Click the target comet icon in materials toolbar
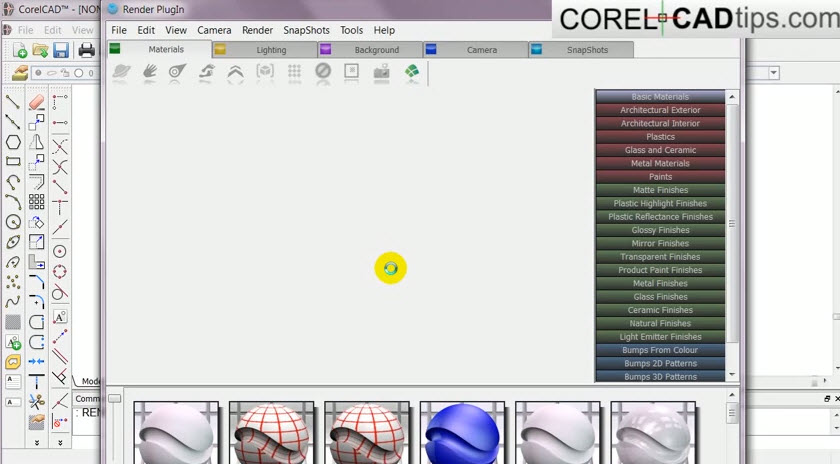Image resolution: width=840 pixels, height=464 pixels. pos(177,72)
